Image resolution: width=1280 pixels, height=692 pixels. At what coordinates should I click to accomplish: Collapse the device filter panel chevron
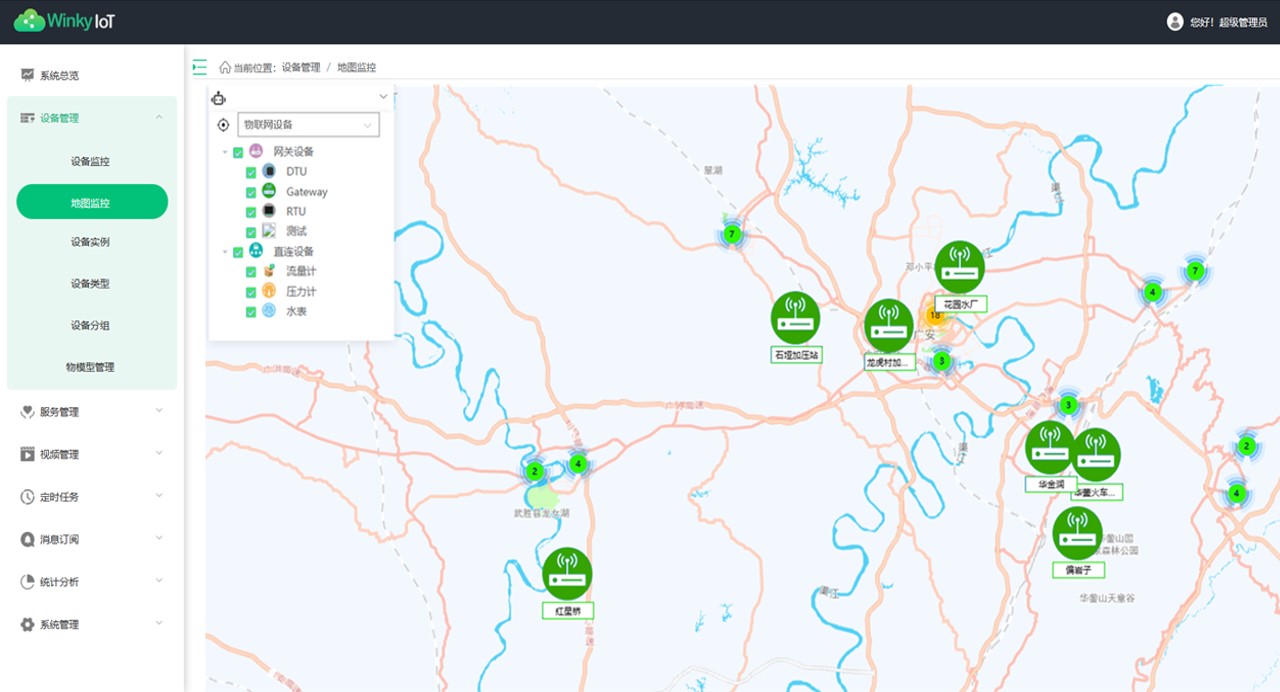click(383, 97)
